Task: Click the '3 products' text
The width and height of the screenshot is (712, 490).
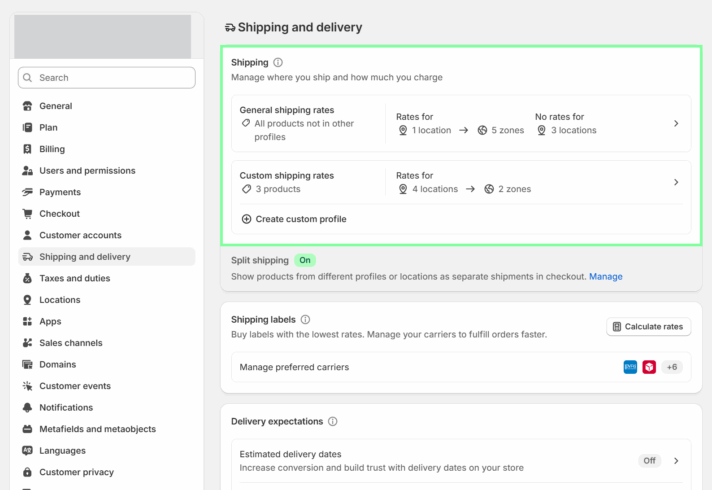Action: (278, 189)
